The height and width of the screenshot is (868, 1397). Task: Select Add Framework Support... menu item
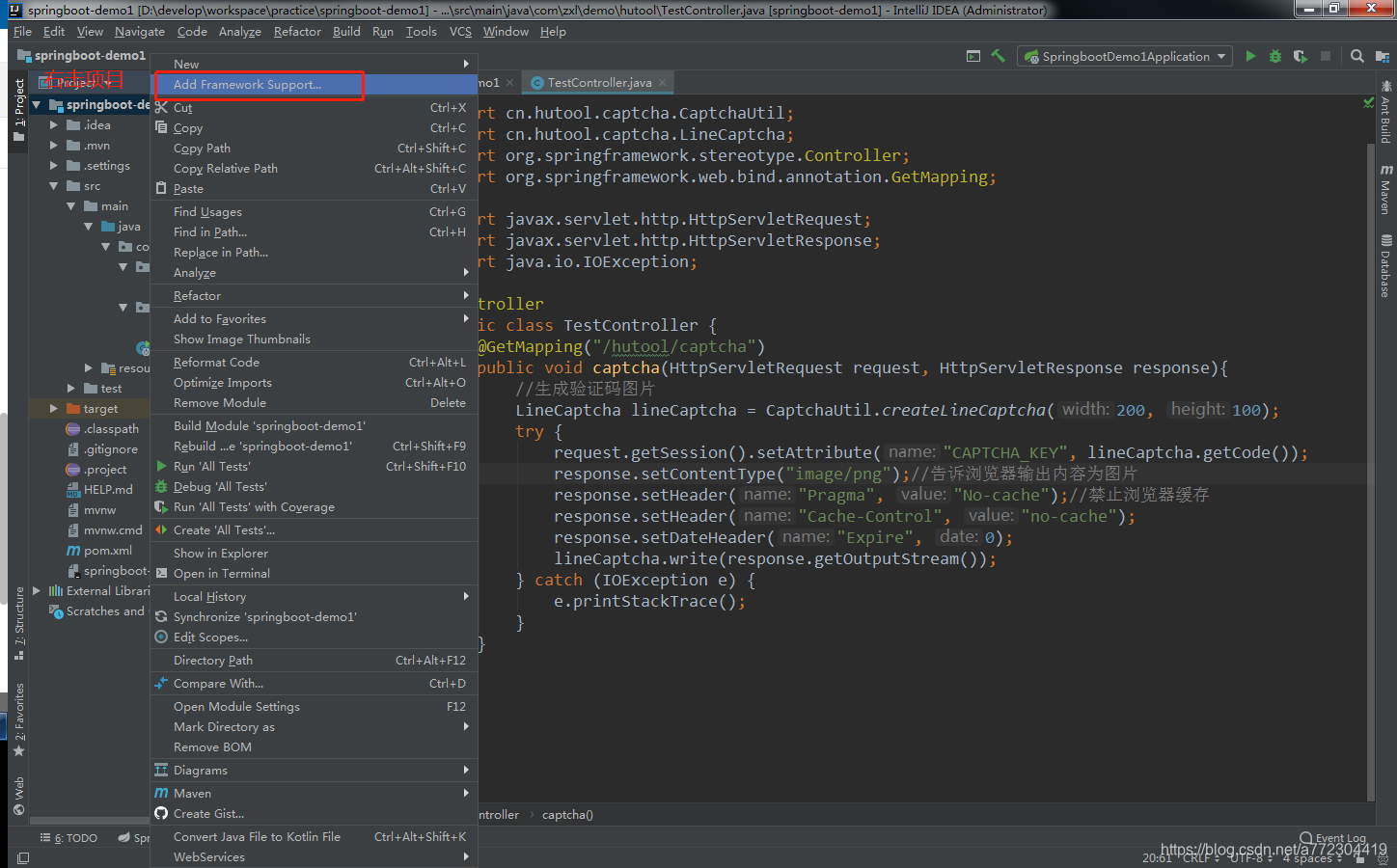pos(314,85)
